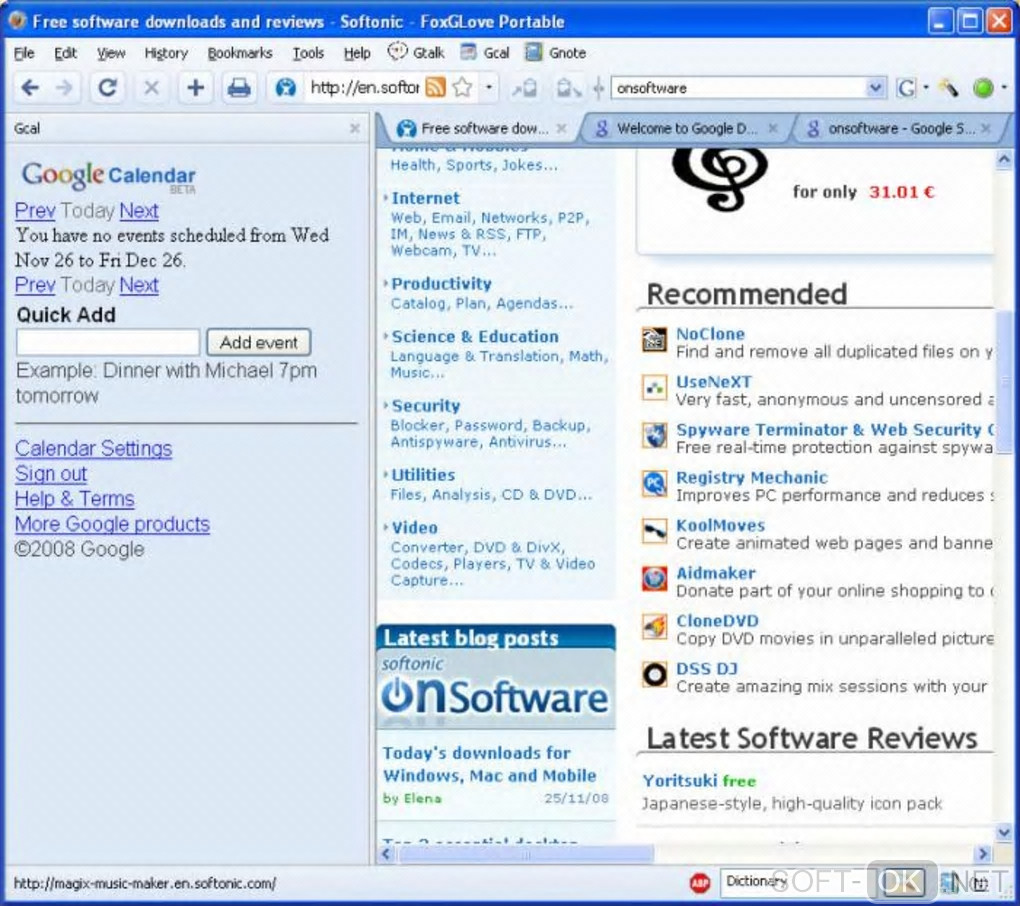Click the onSoftware blog banner image
The image size is (1020, 906).
(x=496, y=689)
